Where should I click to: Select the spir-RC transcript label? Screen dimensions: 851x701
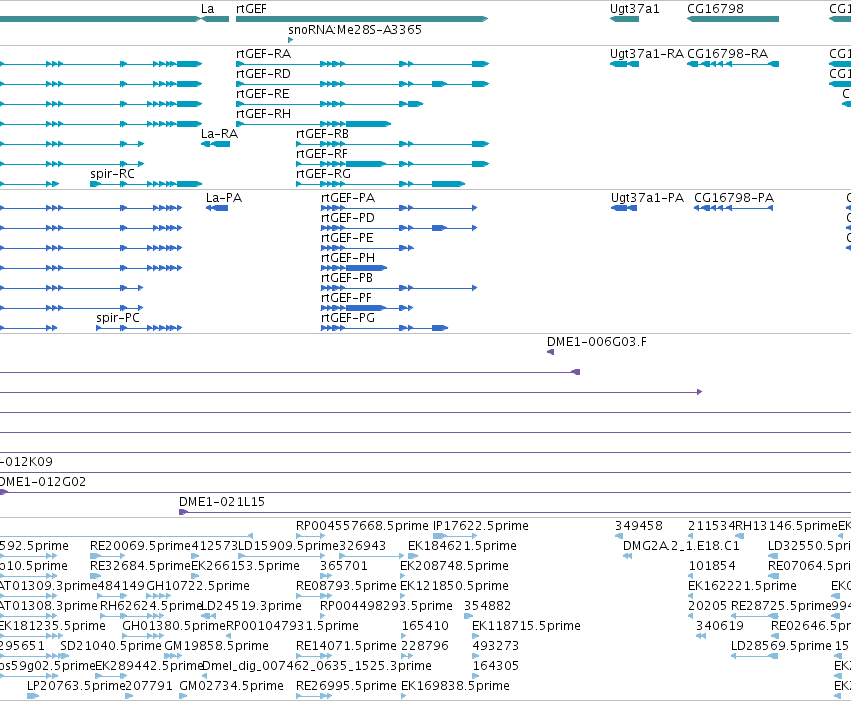[x=112, y=174]
